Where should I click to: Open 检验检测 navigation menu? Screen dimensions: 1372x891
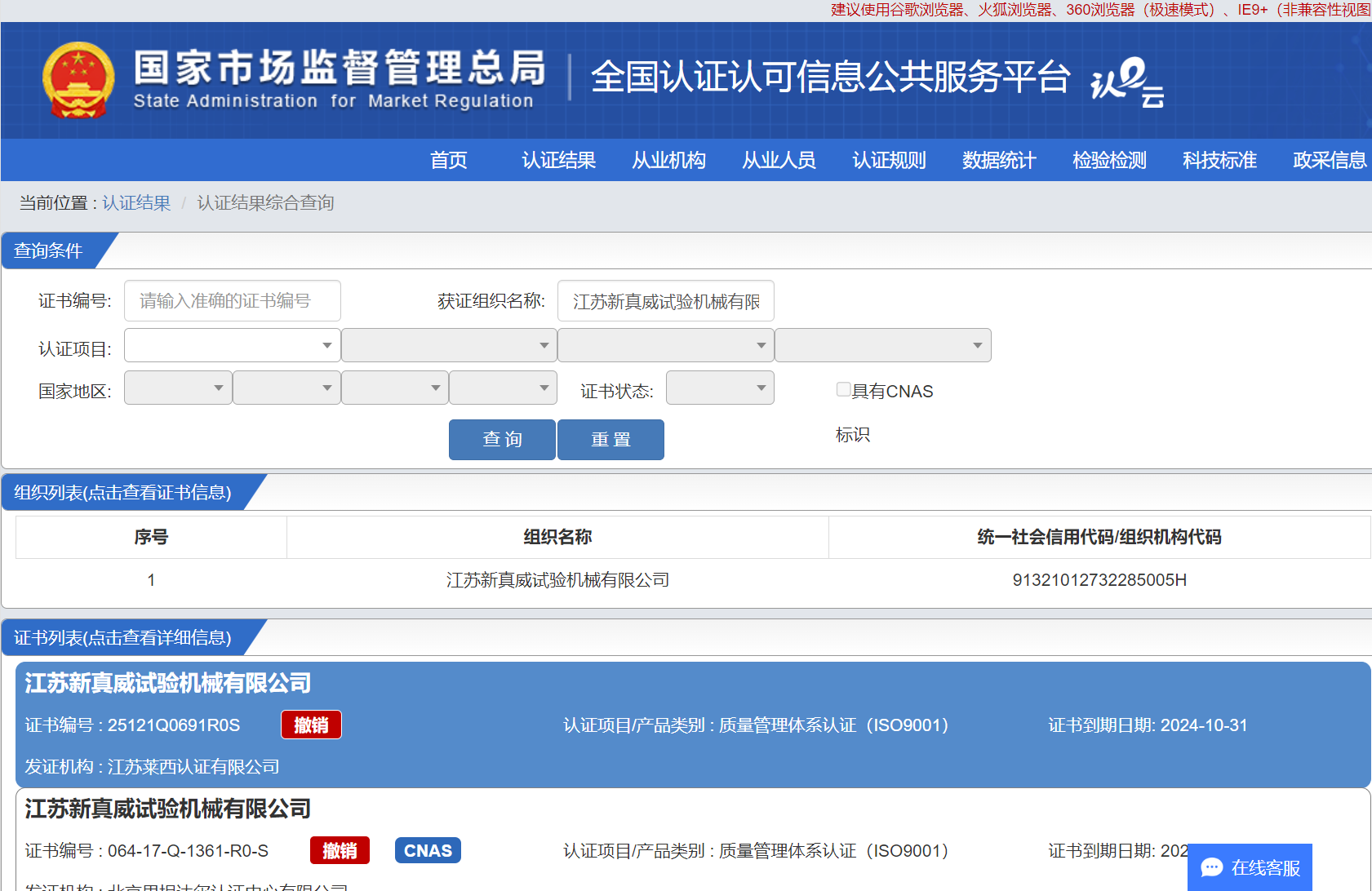click(1110, 160)
